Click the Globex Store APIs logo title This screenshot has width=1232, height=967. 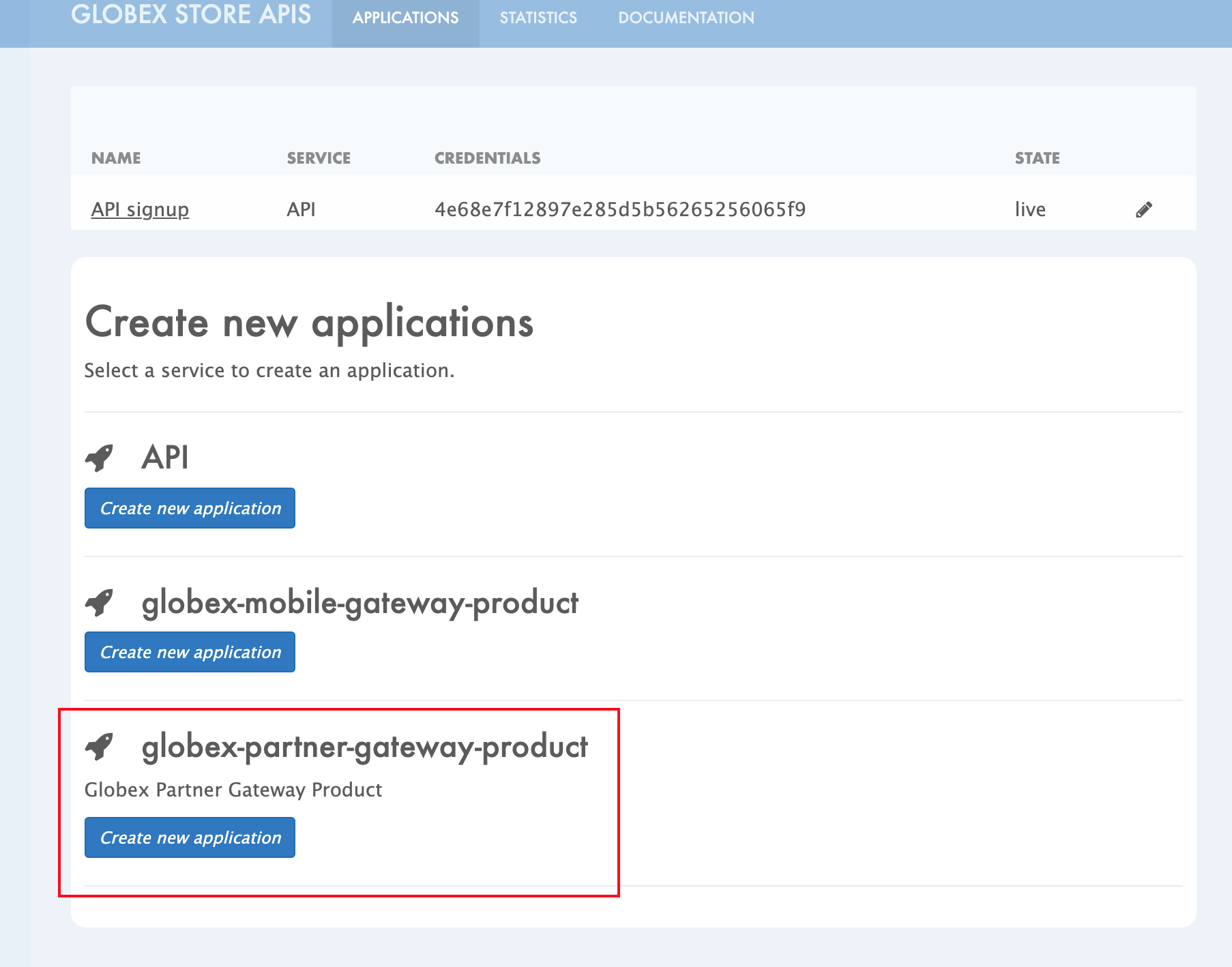(191, 14)
